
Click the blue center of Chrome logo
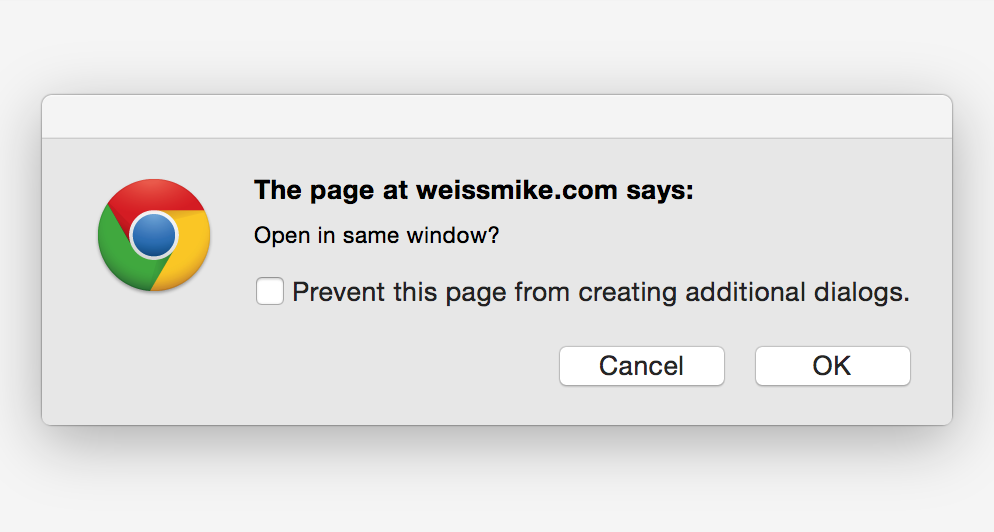click(x=154, y=236)
